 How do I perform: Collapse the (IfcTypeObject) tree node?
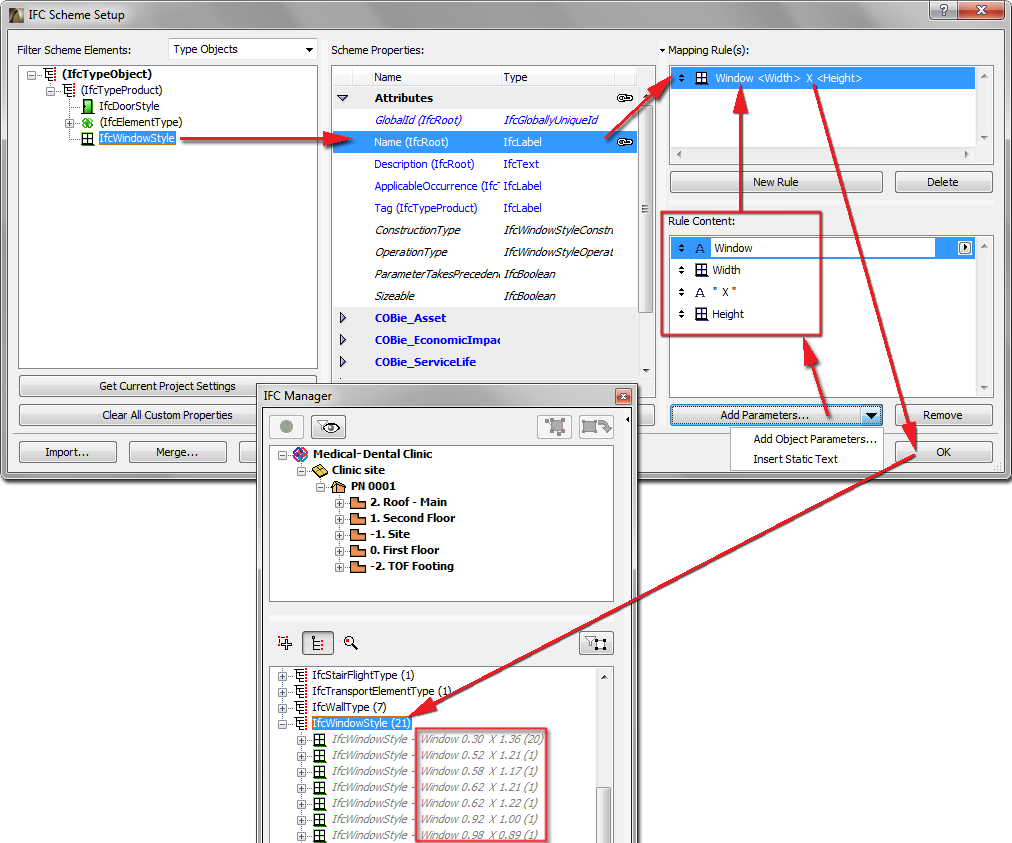pyautogui.click(x=31, y=75)
